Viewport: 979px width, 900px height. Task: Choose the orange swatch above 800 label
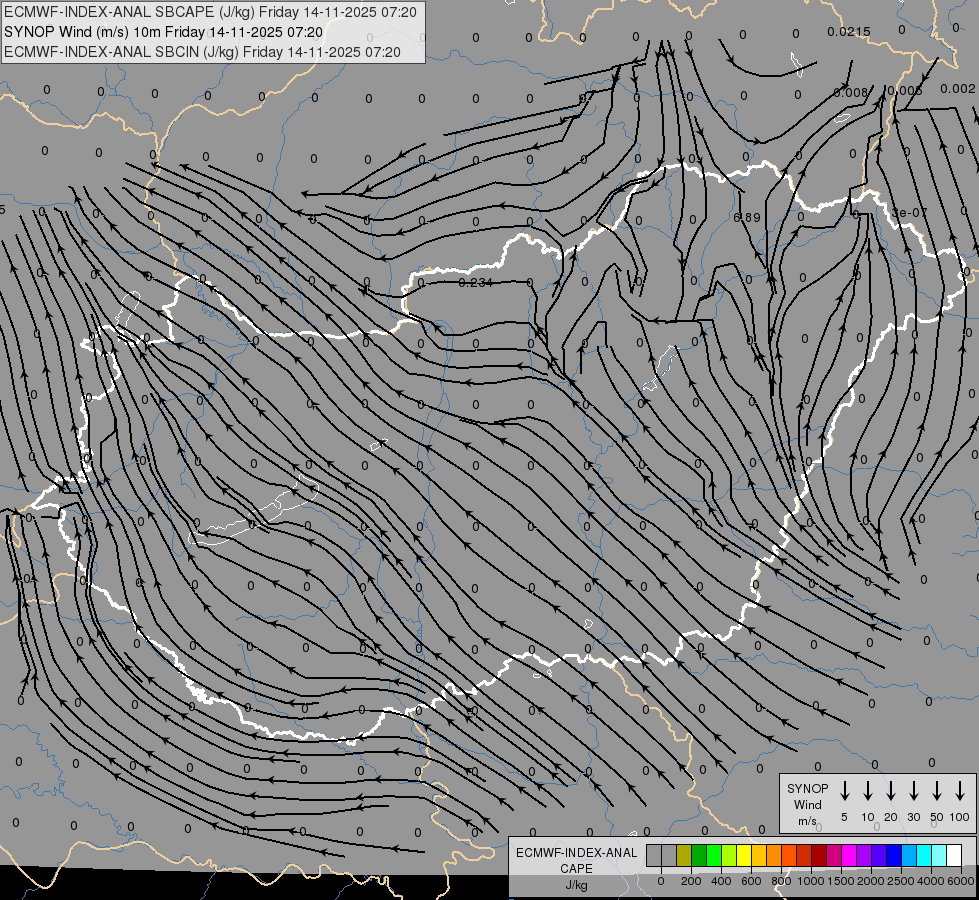(774, 855)
